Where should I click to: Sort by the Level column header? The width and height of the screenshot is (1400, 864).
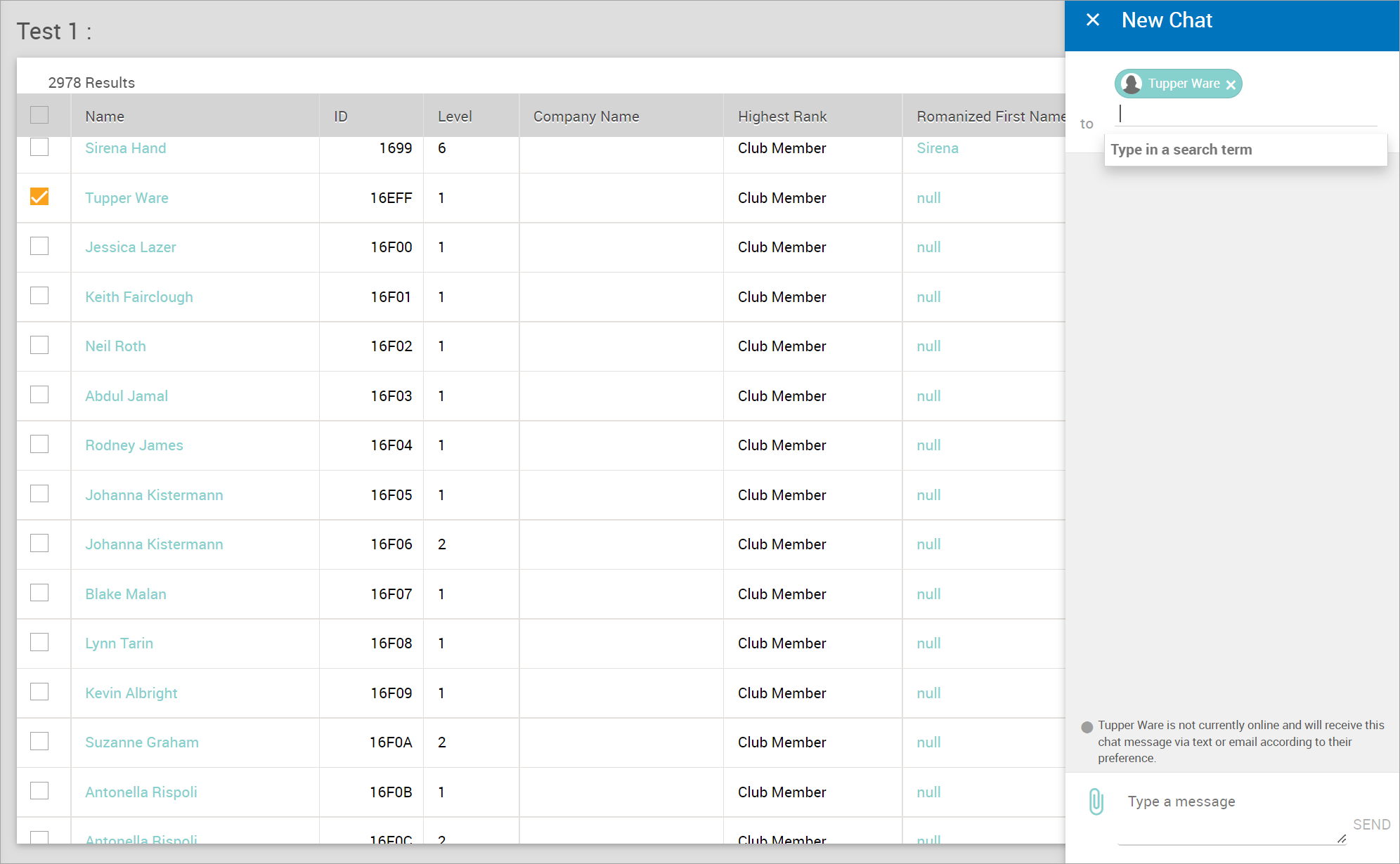click(x=455, y=117)
